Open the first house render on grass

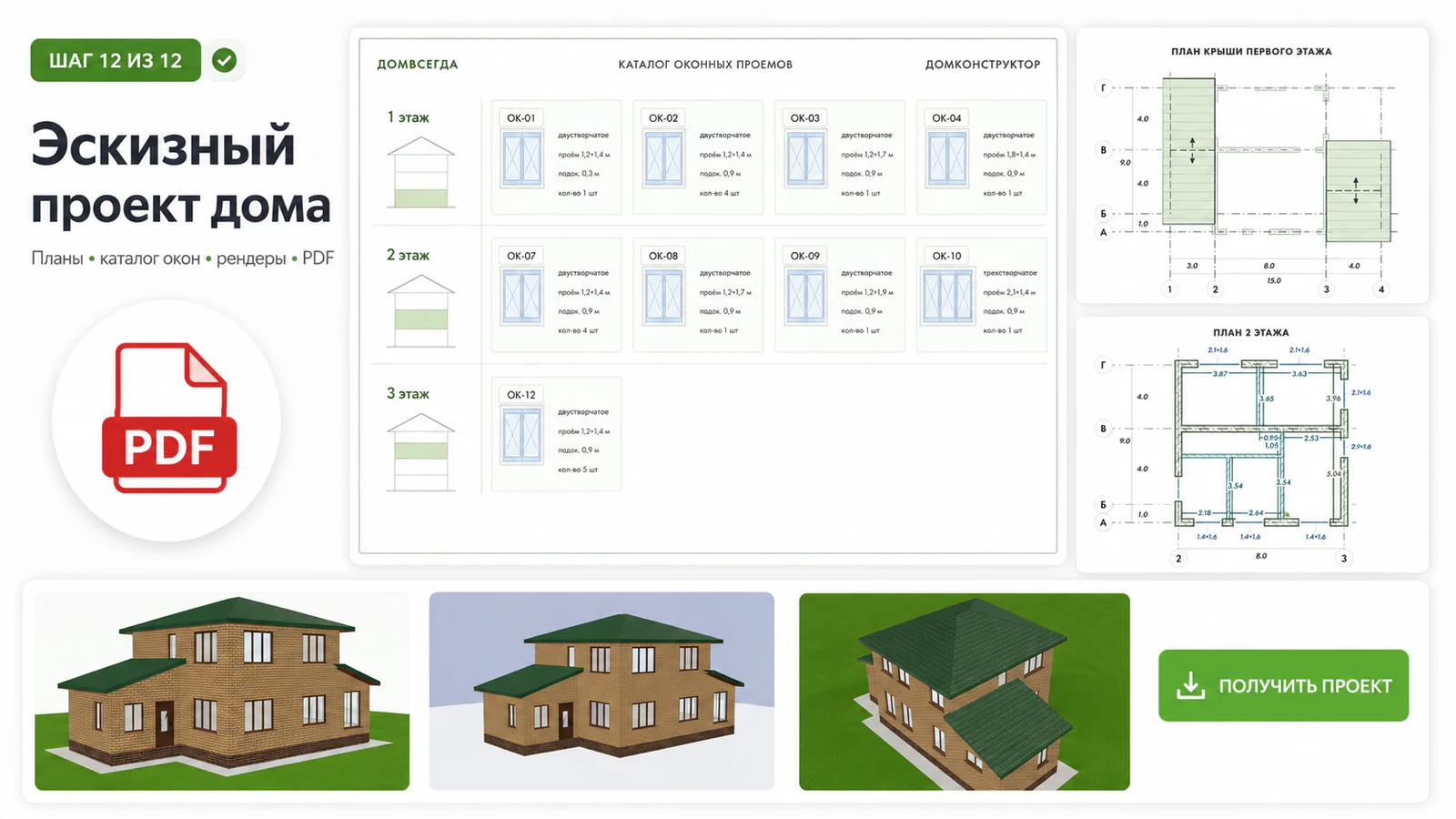[222, 692]
